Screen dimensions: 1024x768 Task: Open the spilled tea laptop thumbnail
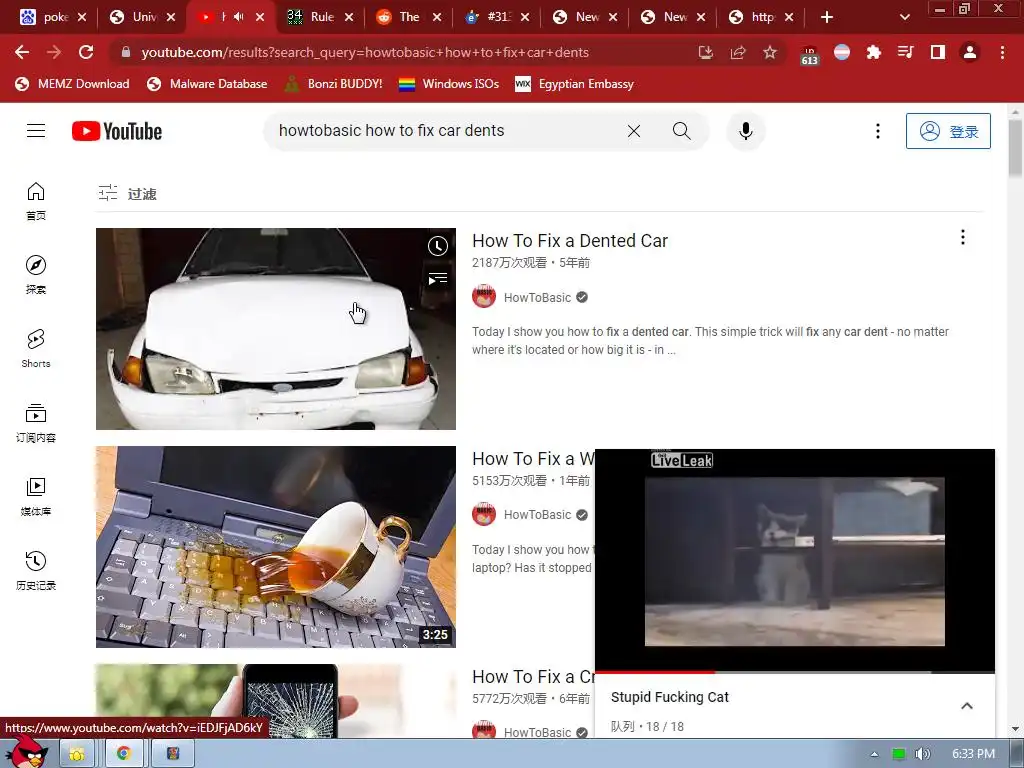276,547
